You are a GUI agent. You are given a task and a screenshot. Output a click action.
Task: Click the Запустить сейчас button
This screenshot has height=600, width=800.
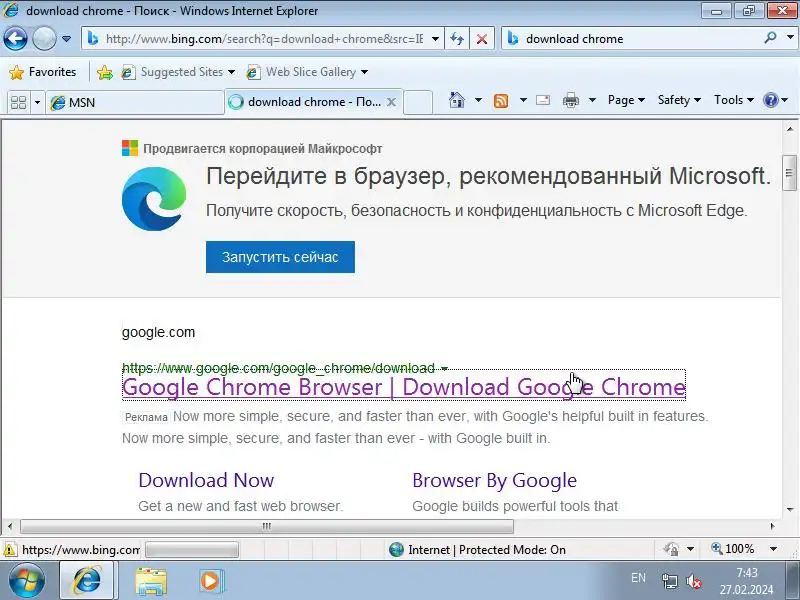pos(280,257)
